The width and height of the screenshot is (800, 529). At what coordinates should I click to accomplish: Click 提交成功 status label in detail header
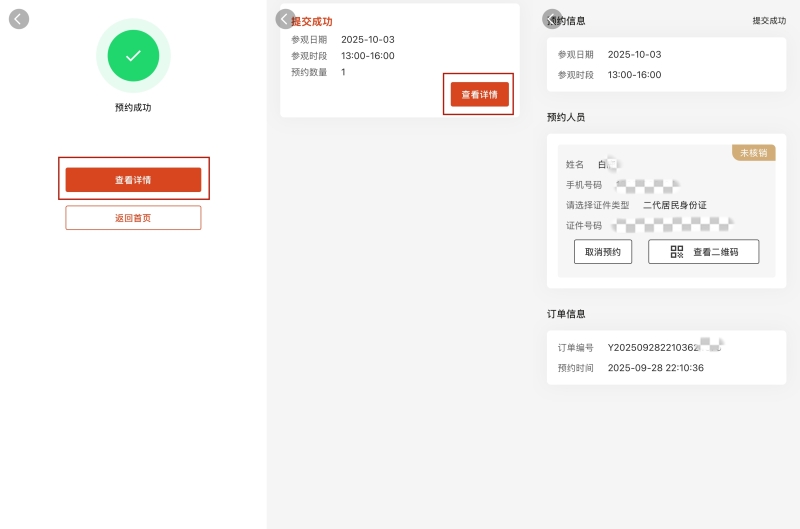pyautogui.click(x=768, y=21)
